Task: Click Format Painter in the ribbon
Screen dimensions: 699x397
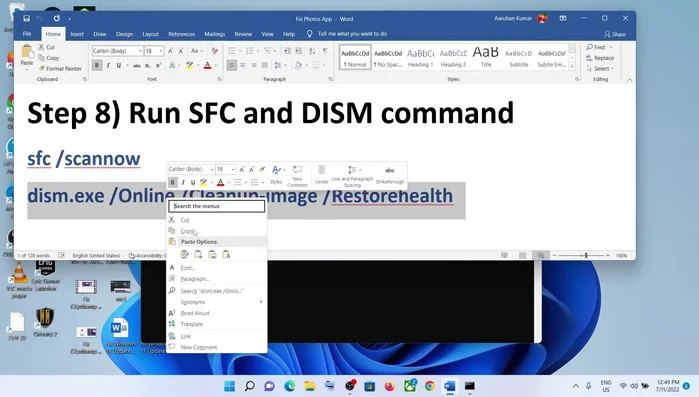Action: click(x=60, y=69)
